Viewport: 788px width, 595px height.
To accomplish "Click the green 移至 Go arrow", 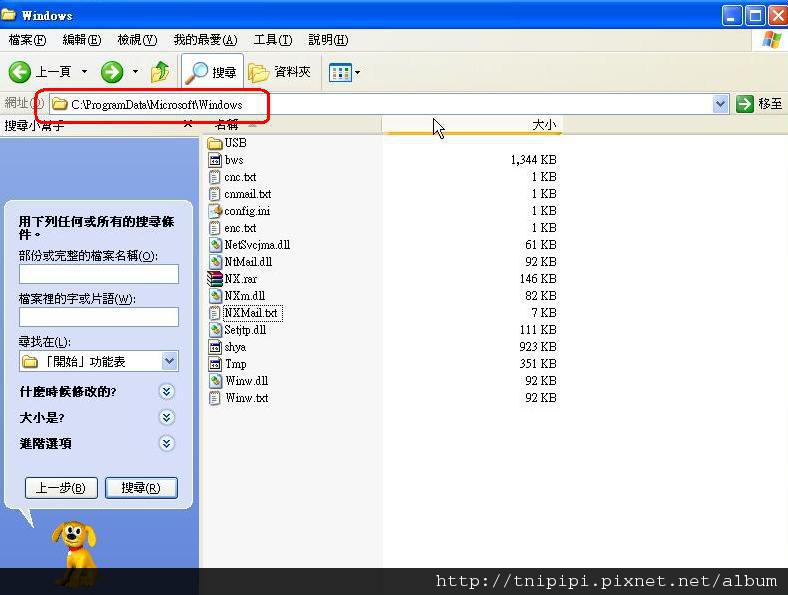I will (x=744, y=104).
